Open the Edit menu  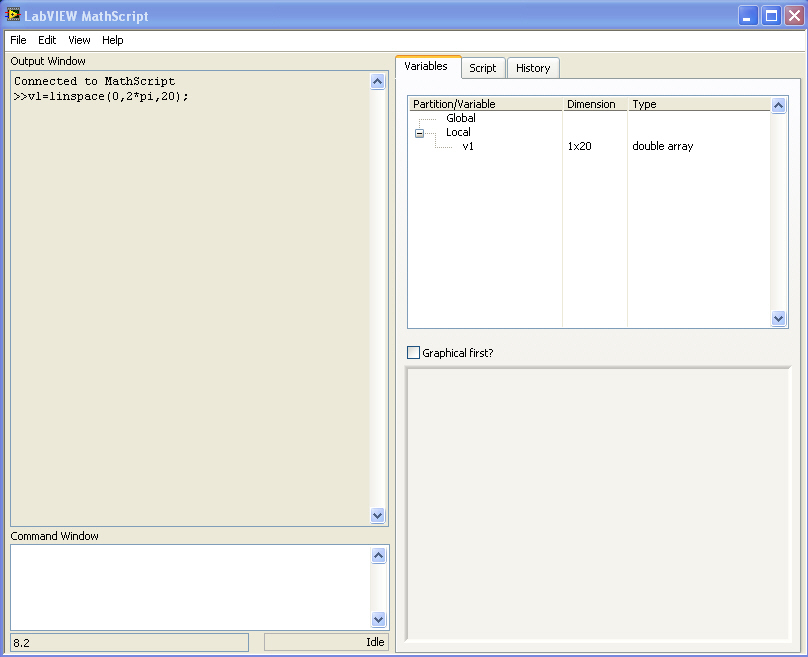[47, 40]
